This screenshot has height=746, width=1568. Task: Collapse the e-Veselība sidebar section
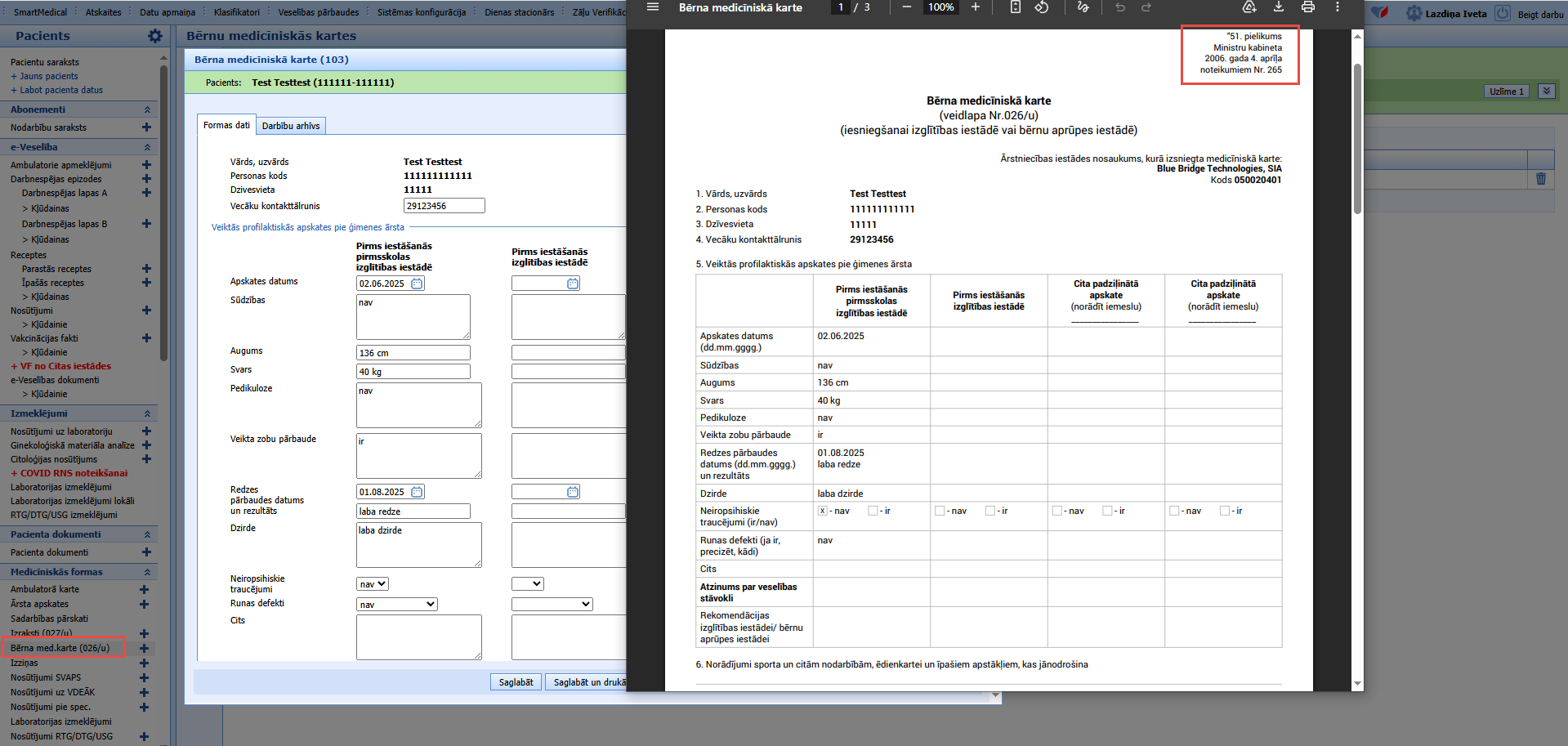(147, 147)
